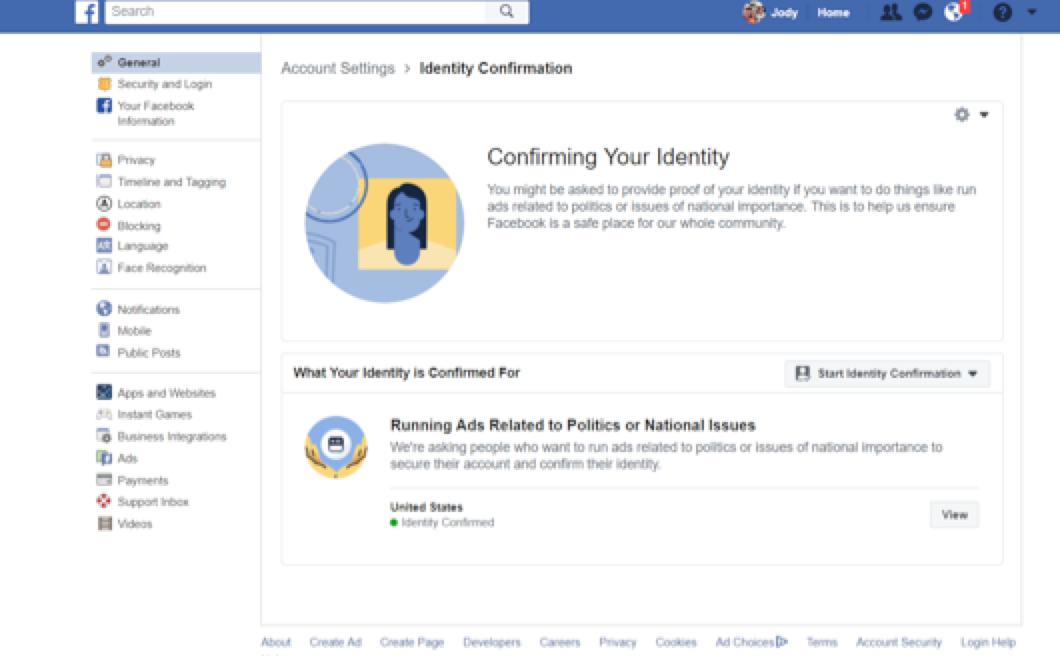Click the Business Integrations icon
The height and width of the screenshot is (656, 1060).
(x=104, y=436)
